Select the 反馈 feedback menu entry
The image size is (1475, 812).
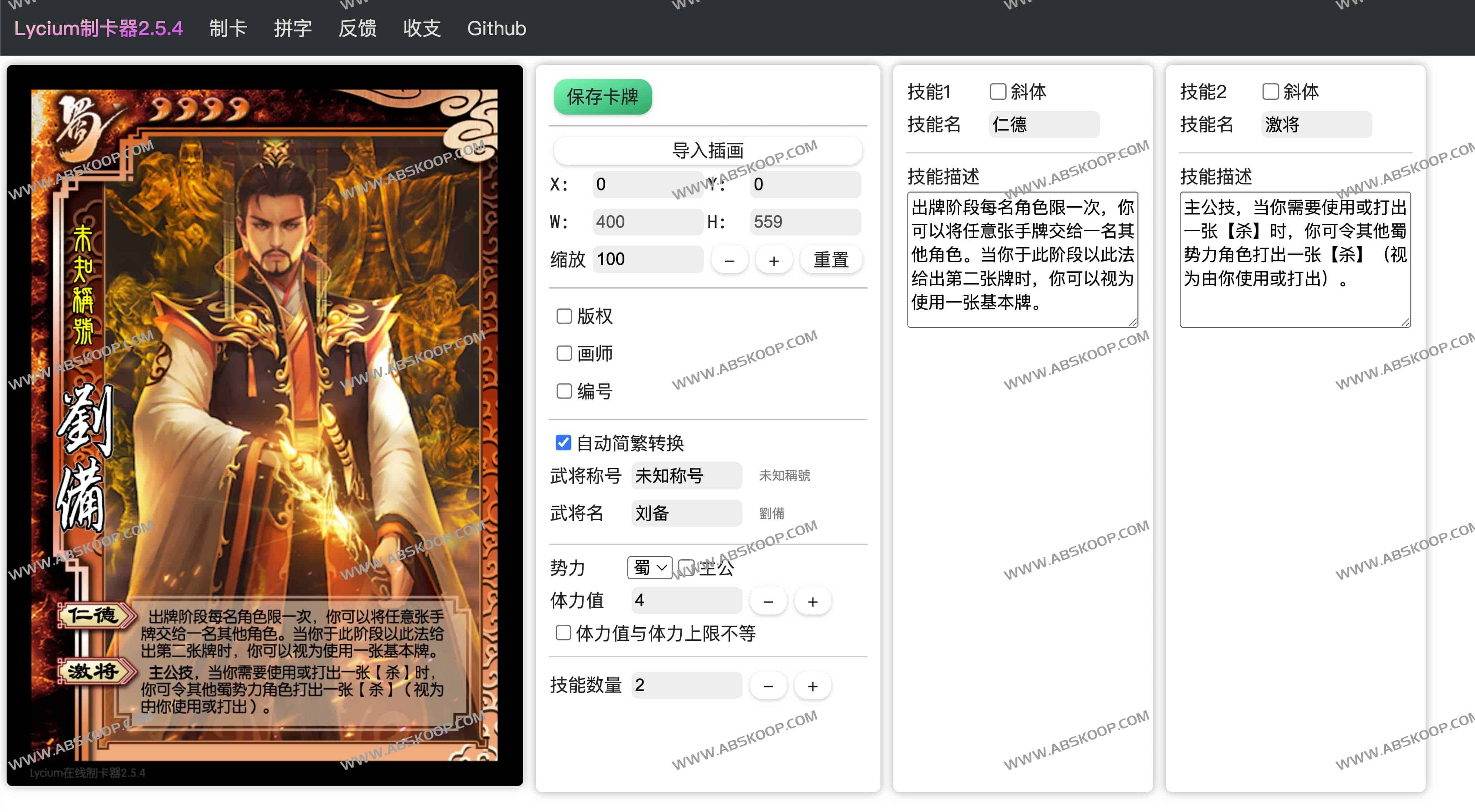(357, 28)
